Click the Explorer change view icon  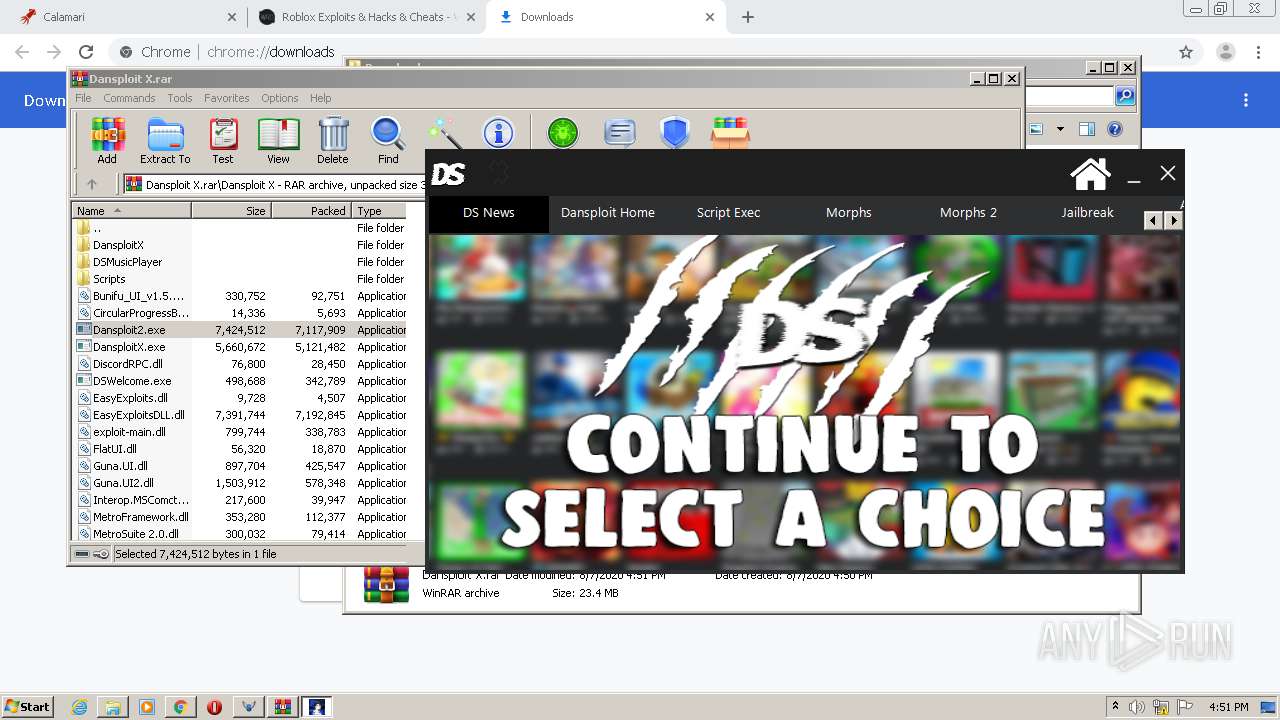[x=1036, y=129]
